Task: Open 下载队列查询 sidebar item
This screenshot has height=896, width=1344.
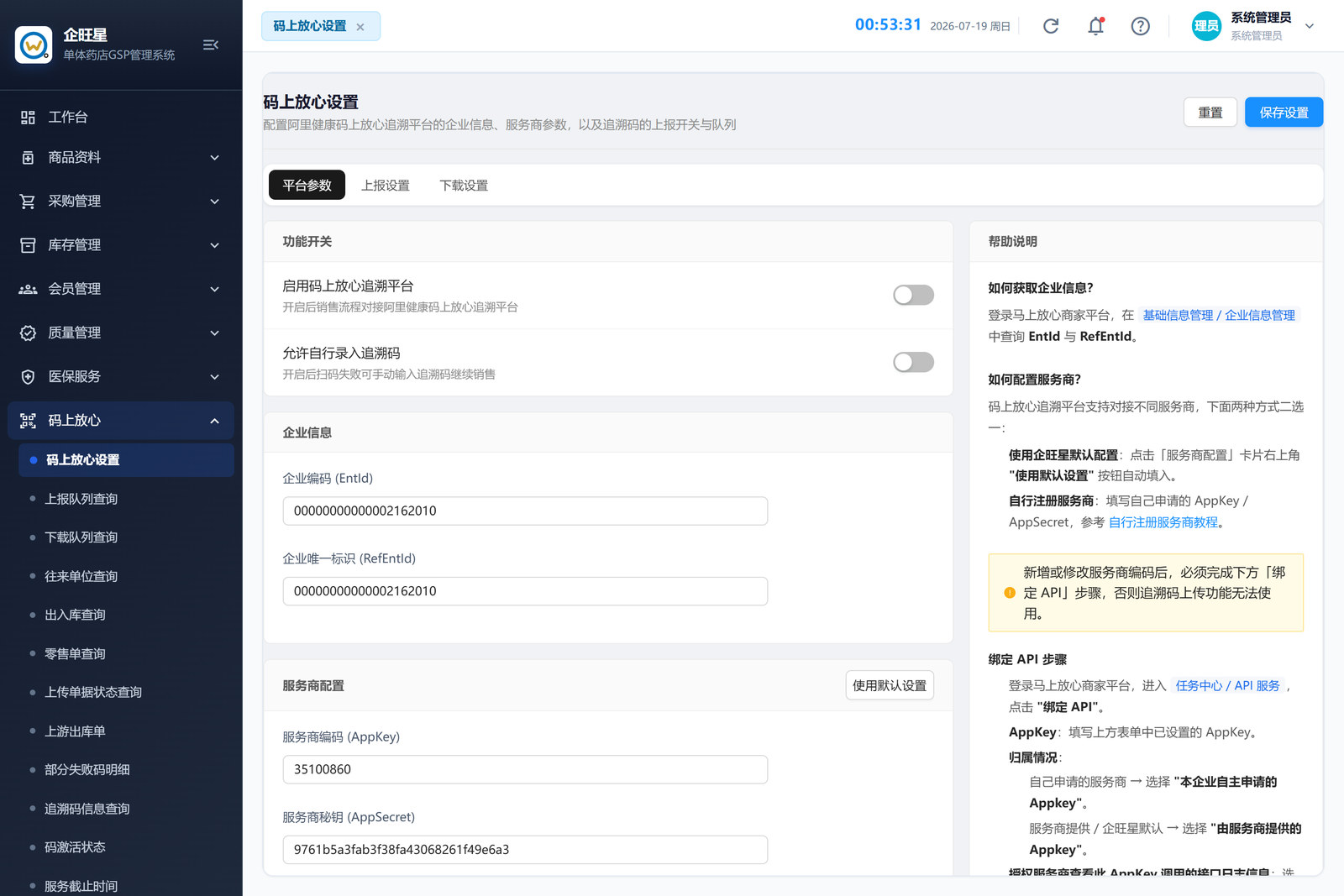Action: point(126,537)
